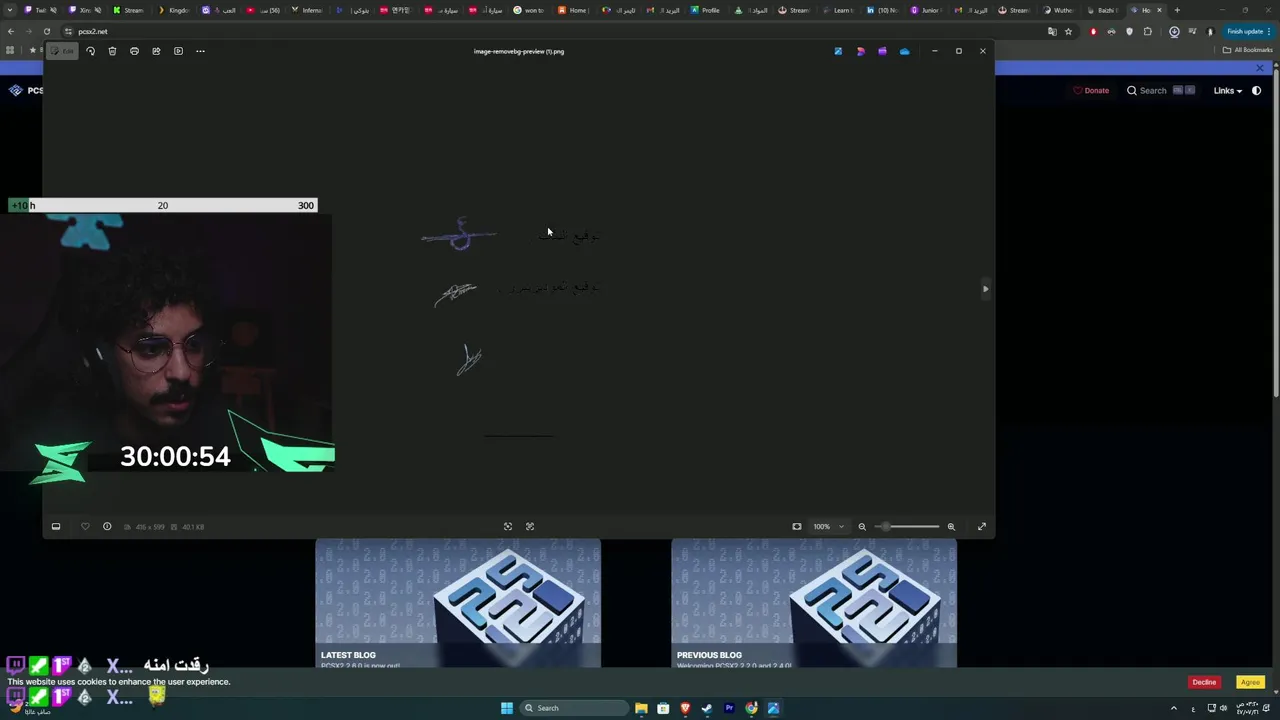This screenshot has height=720, width=1280.
Task: Open Chrome from the taskbar
Action: point(751,708)
